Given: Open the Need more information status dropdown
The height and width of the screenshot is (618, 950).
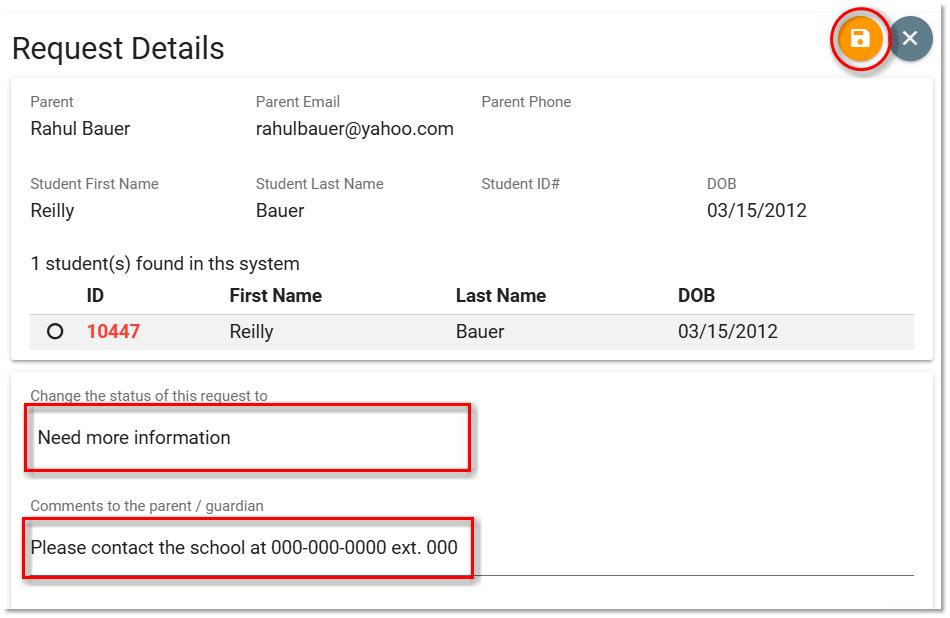Looking at the screenshot, I should click(x=248, y=437).
